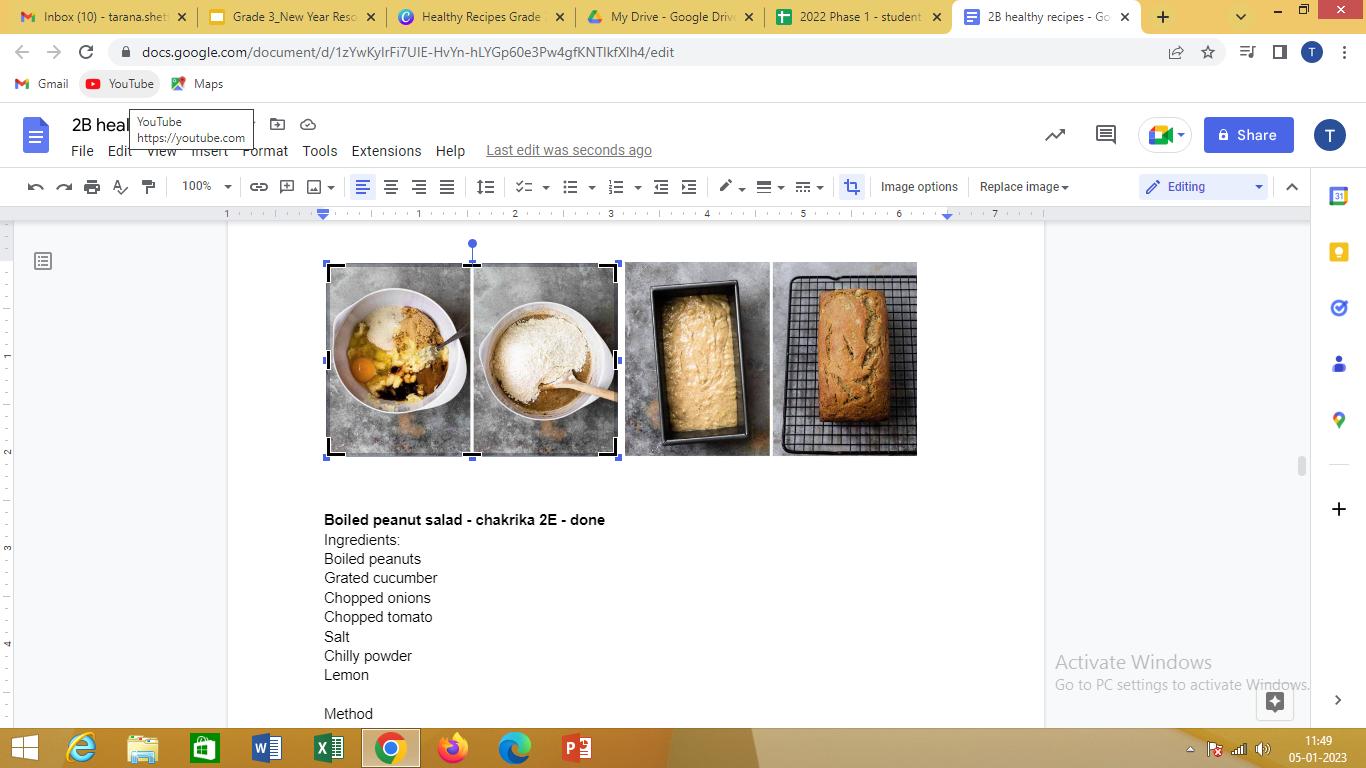
Task: Expand the numbered list dropdown arrow
Action: pyautogui.click(x=638, y=187)
